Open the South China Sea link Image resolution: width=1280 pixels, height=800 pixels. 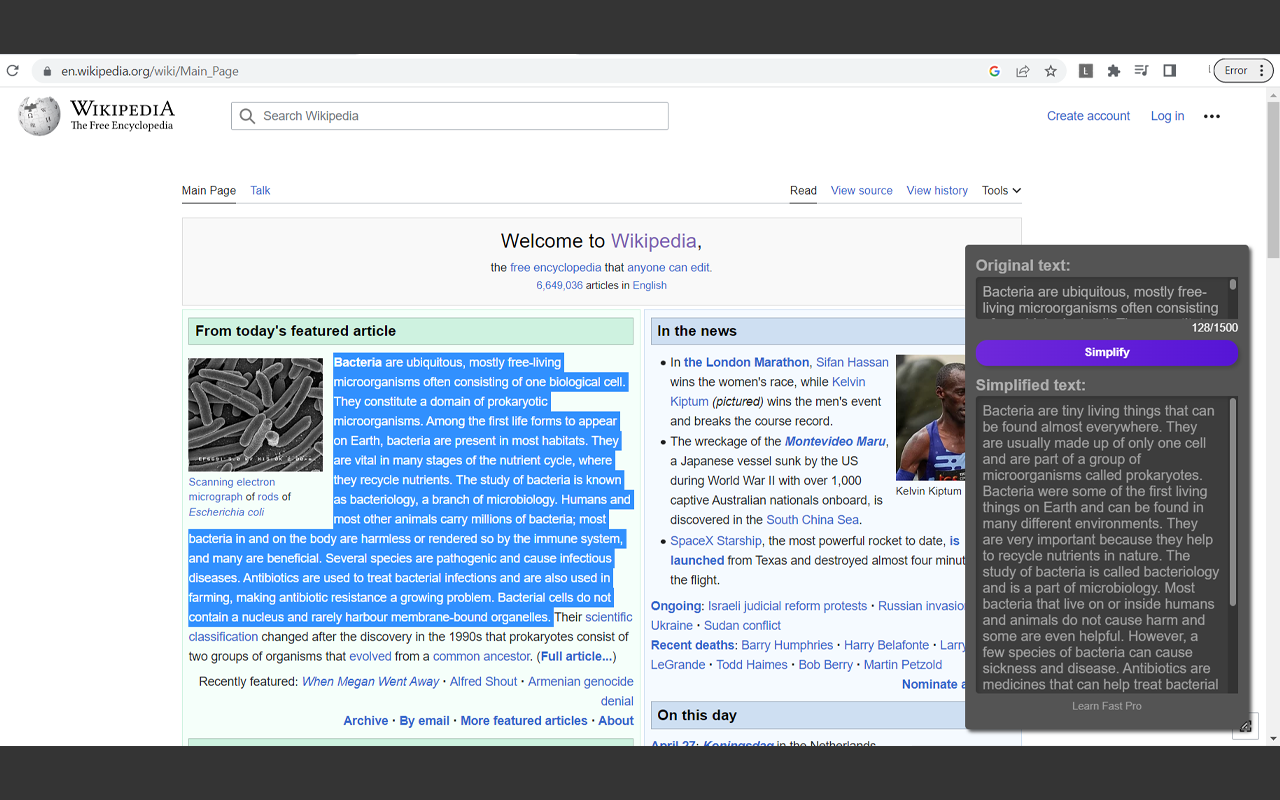[812, 519]
